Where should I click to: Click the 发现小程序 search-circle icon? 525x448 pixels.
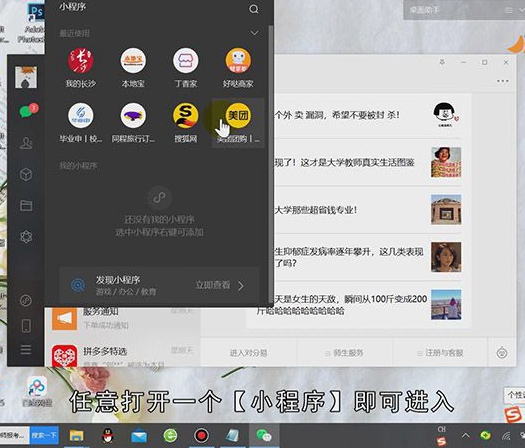coord(78,285)
